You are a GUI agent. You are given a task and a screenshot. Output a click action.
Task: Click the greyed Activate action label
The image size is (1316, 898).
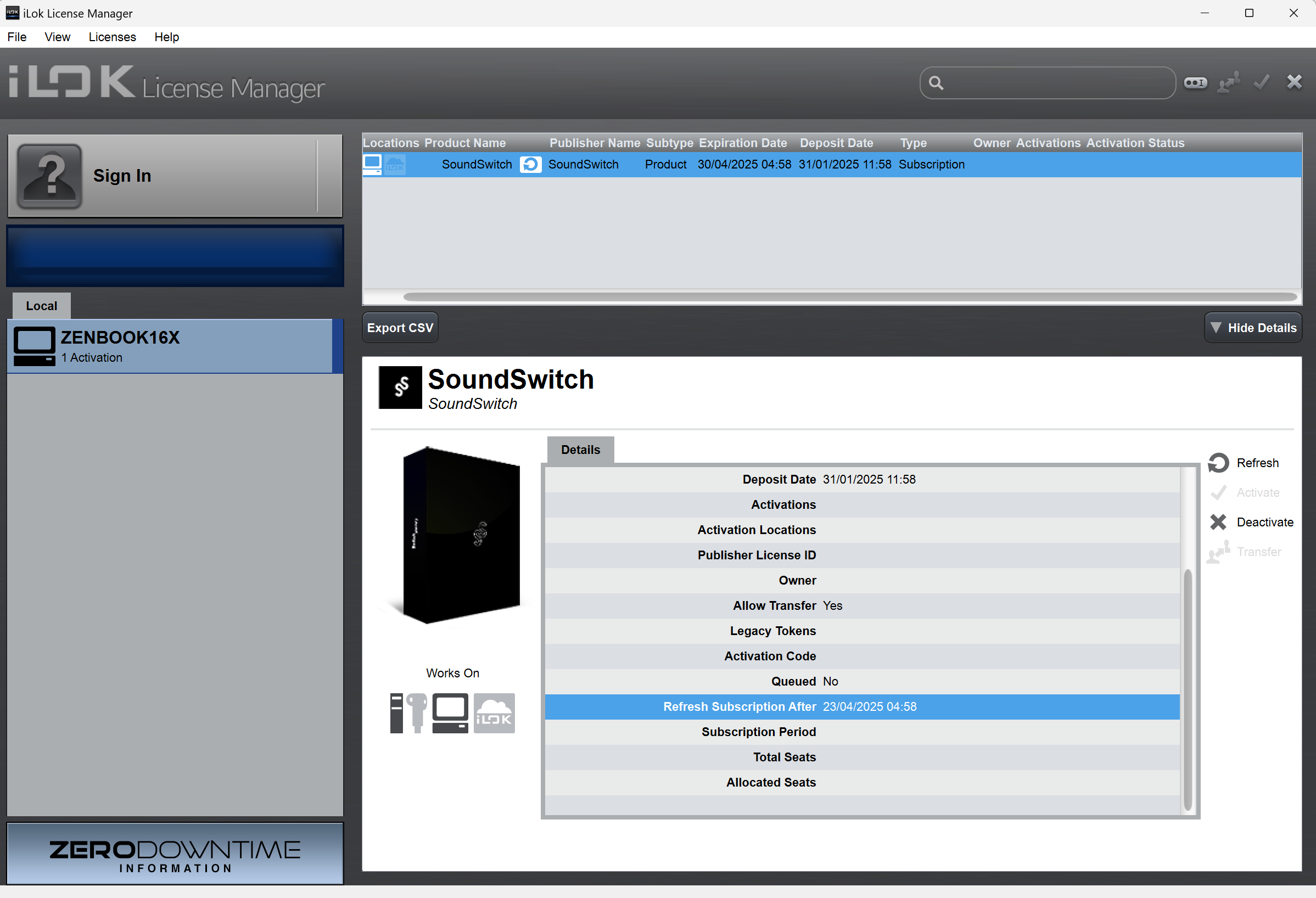pyautogui.click(x=1258, y=492)
